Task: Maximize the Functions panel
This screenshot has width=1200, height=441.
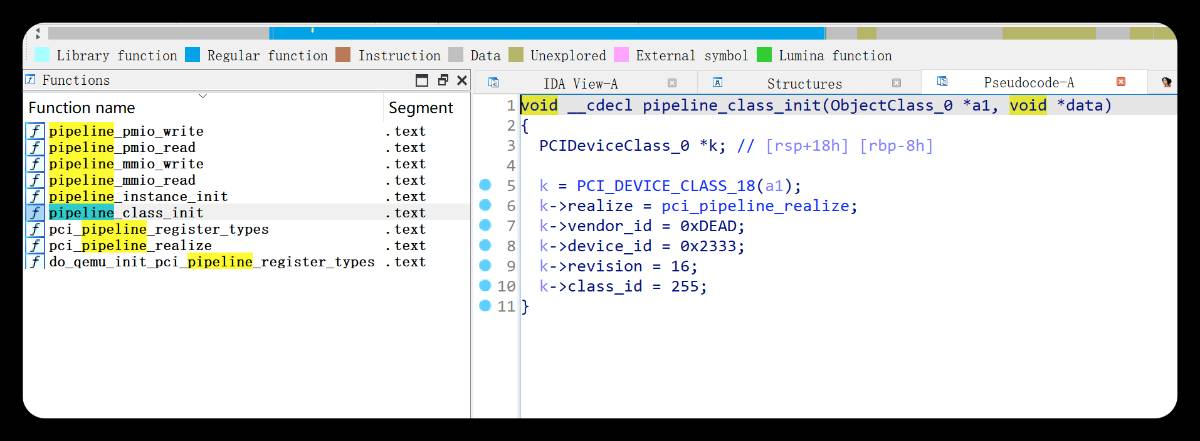Action: tap(422, 80)
